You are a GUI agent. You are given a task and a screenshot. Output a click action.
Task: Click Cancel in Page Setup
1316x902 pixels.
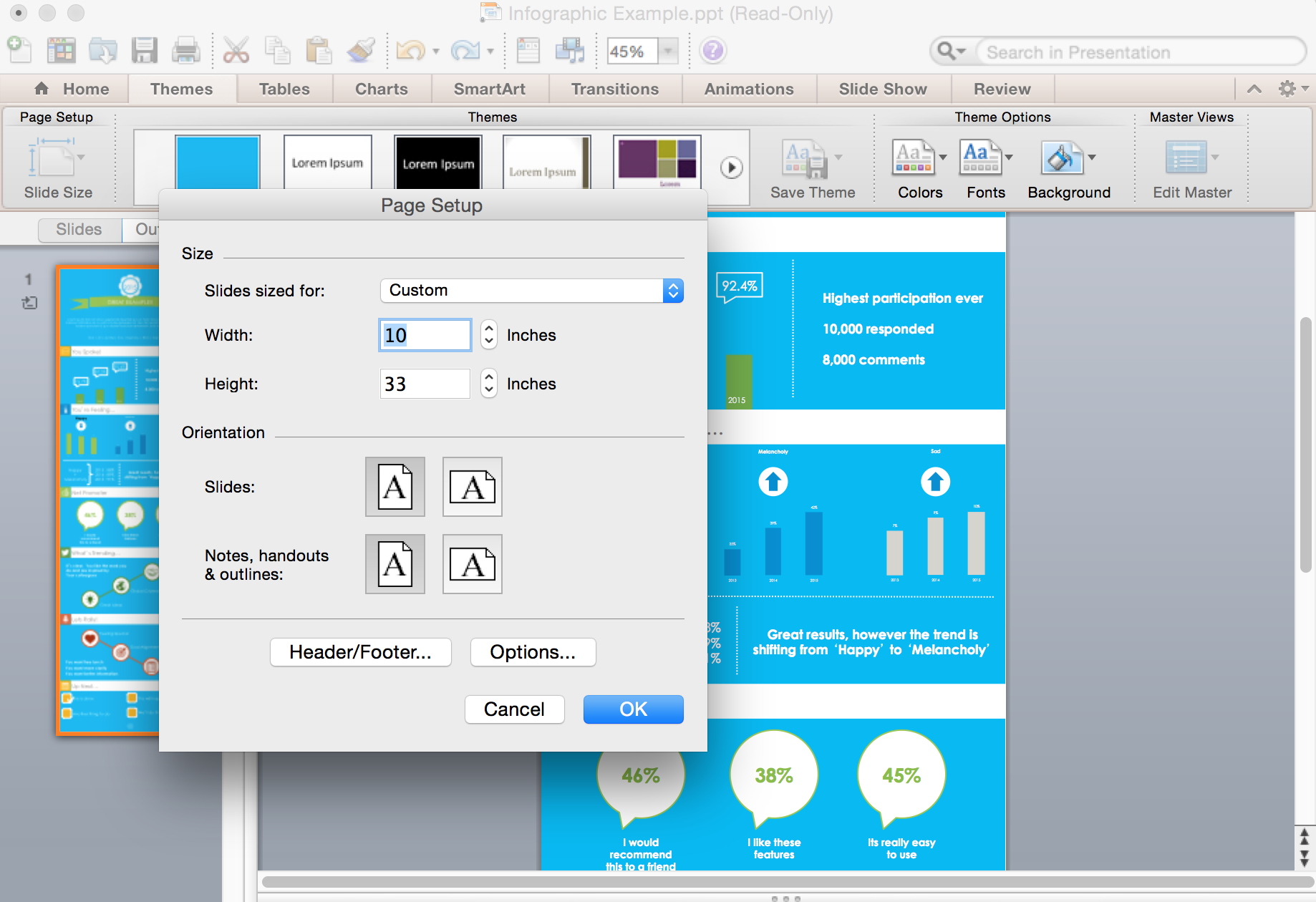pyautogui.click(x=514, y=709)
